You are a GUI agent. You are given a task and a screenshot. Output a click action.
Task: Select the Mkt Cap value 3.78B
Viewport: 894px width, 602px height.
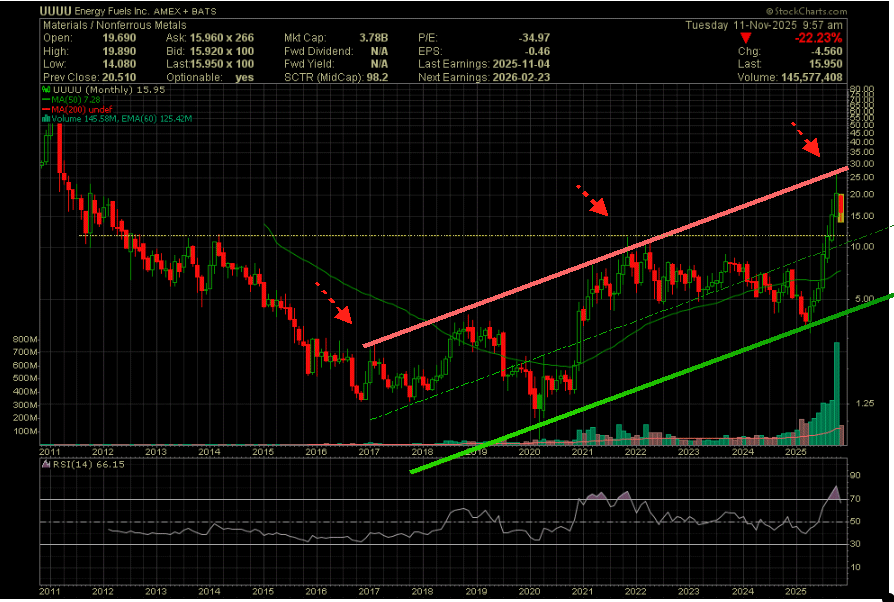click(373, 38)
